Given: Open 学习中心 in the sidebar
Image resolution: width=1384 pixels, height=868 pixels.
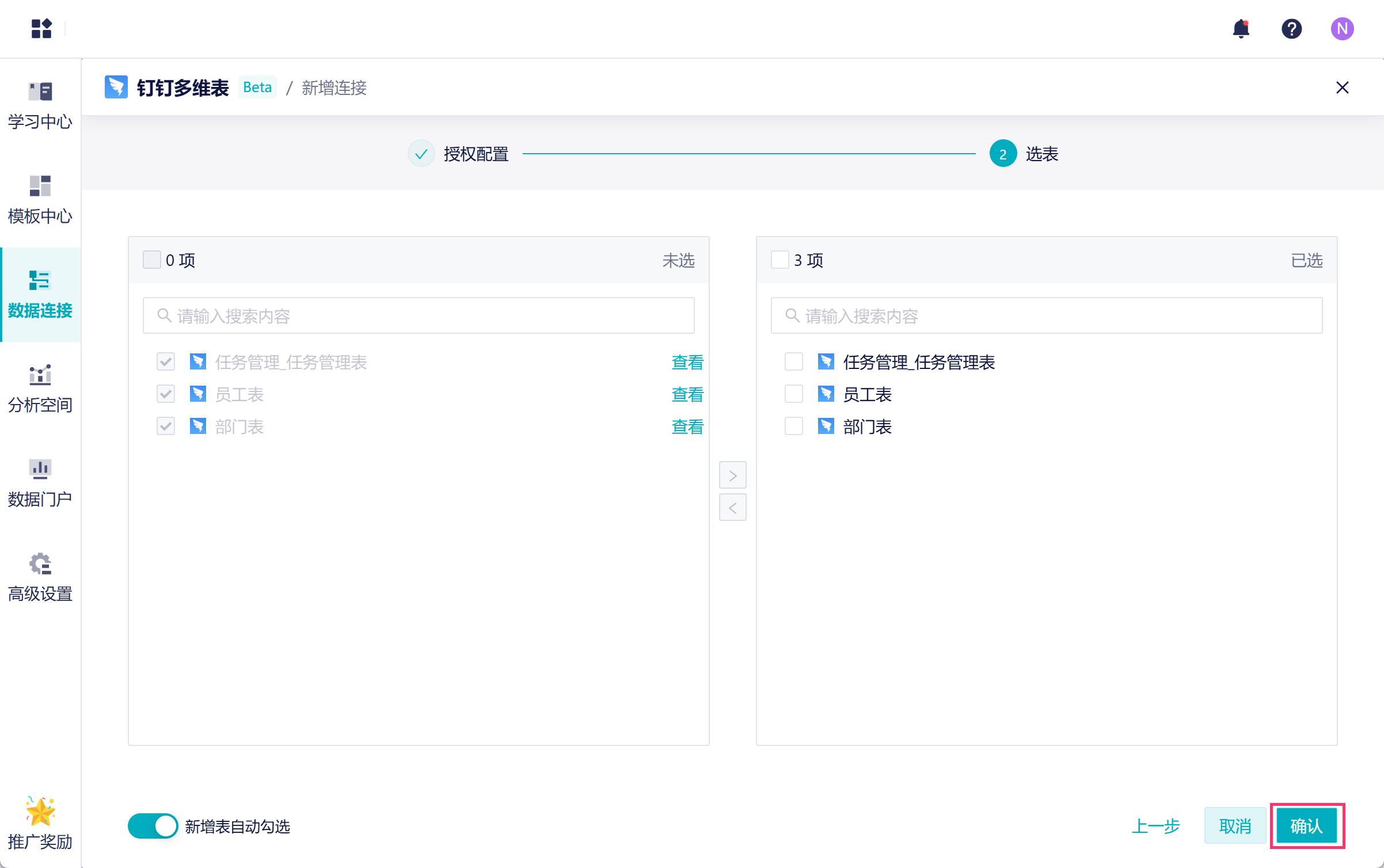Looking at the screenshot, I should click(x=40, y=106).
